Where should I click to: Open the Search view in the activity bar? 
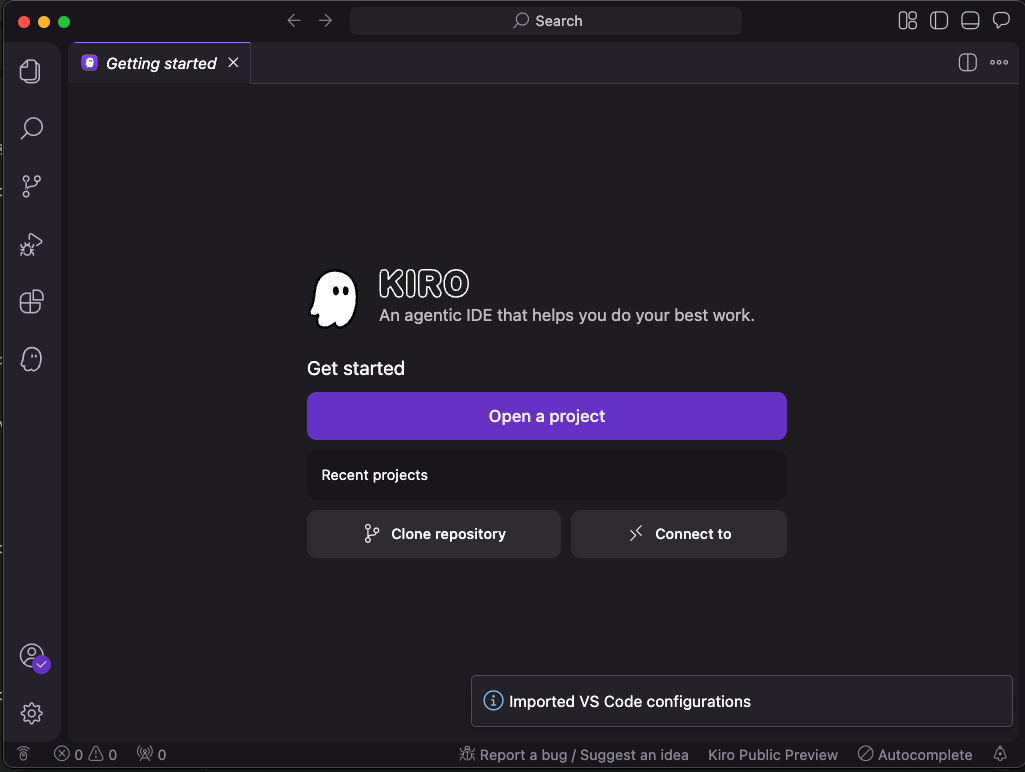pos(31,129)
